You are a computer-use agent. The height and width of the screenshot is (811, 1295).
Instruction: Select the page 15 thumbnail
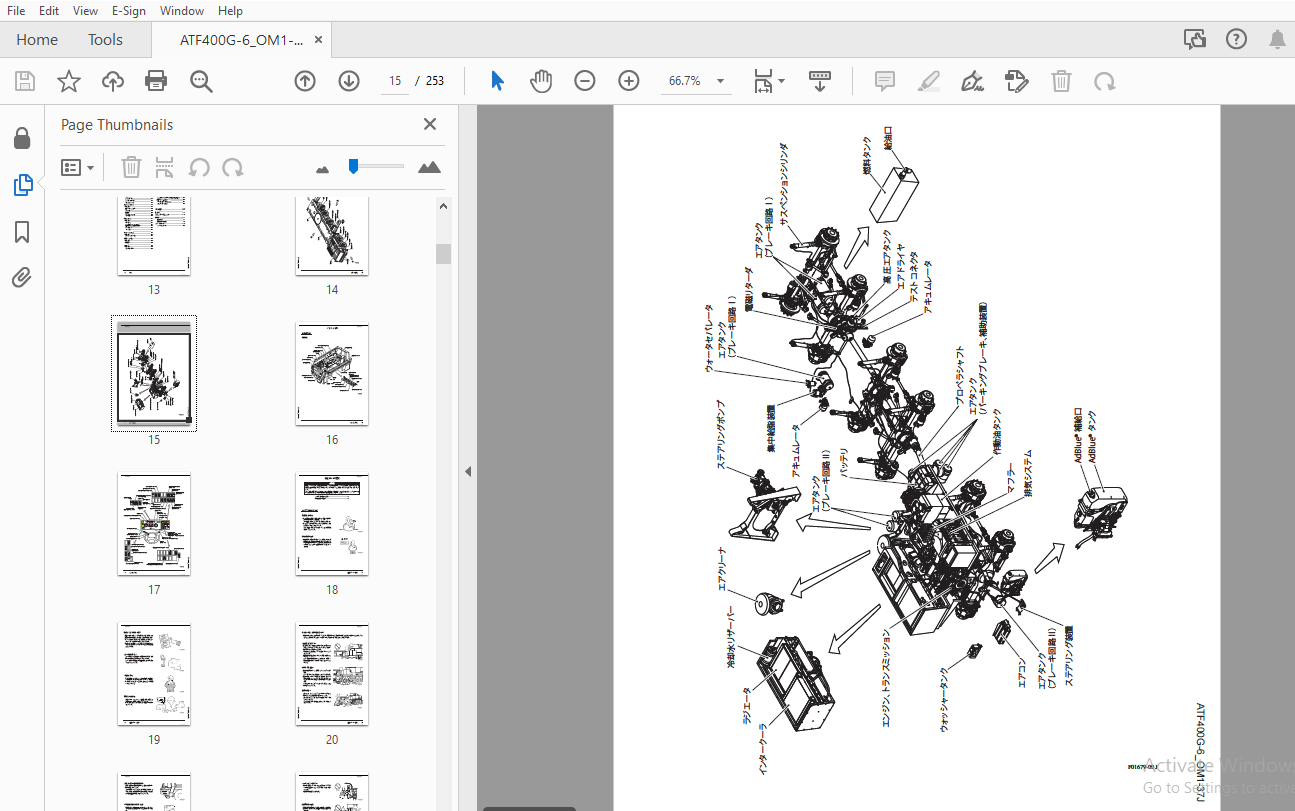[154, 374]
